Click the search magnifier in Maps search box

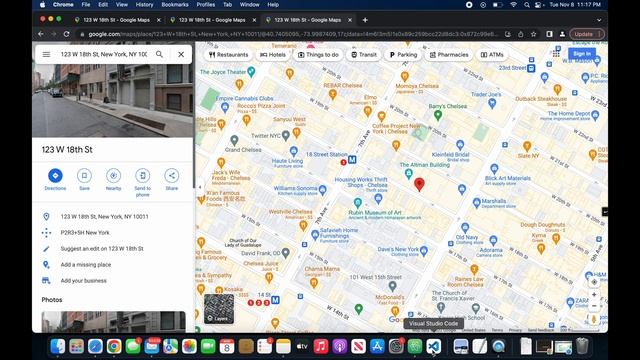[159, 54]
